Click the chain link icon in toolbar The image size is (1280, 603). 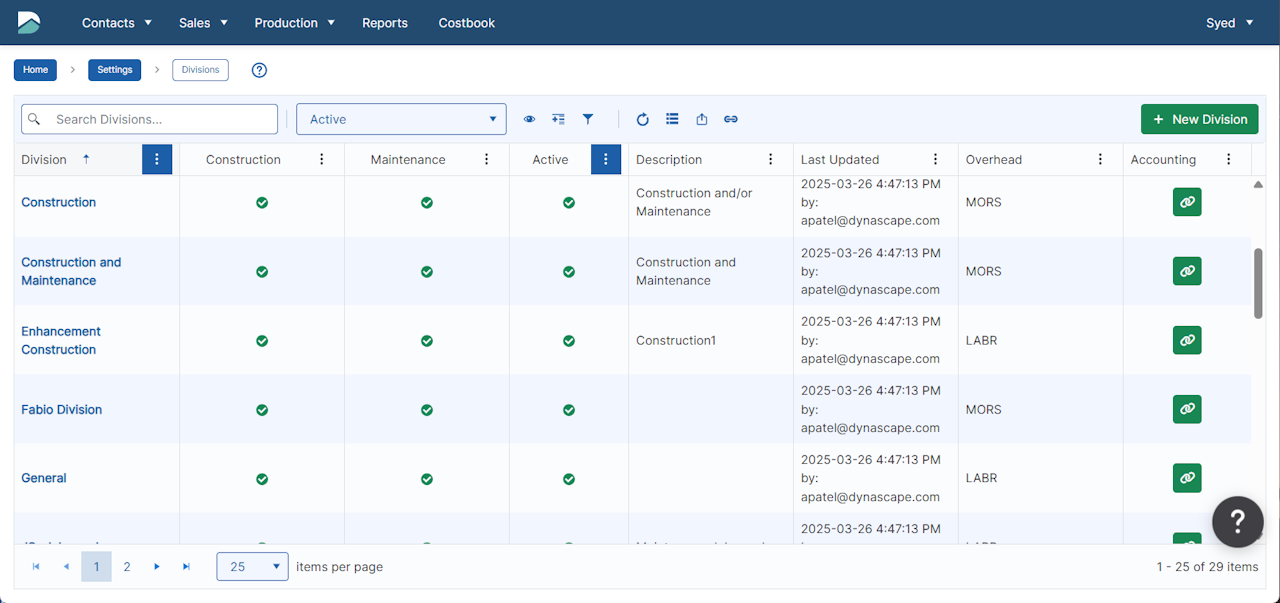click(731, 119)
